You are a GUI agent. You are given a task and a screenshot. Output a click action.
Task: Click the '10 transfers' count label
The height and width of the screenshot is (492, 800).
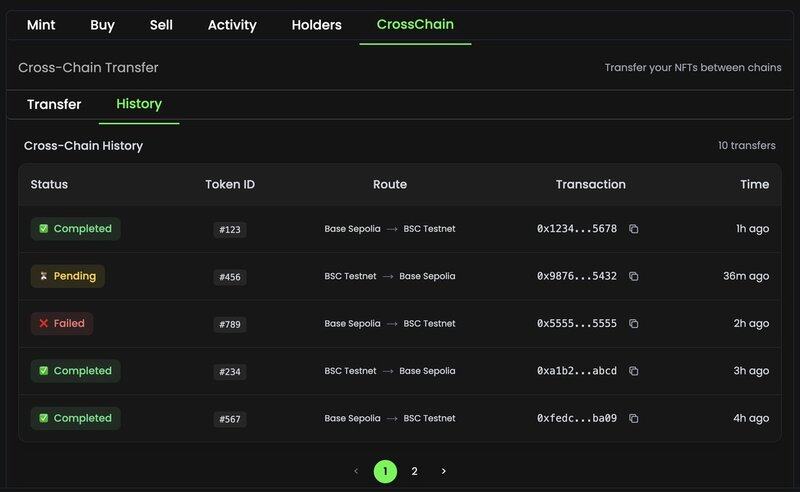pyautogui.click(x=747, y=145)
